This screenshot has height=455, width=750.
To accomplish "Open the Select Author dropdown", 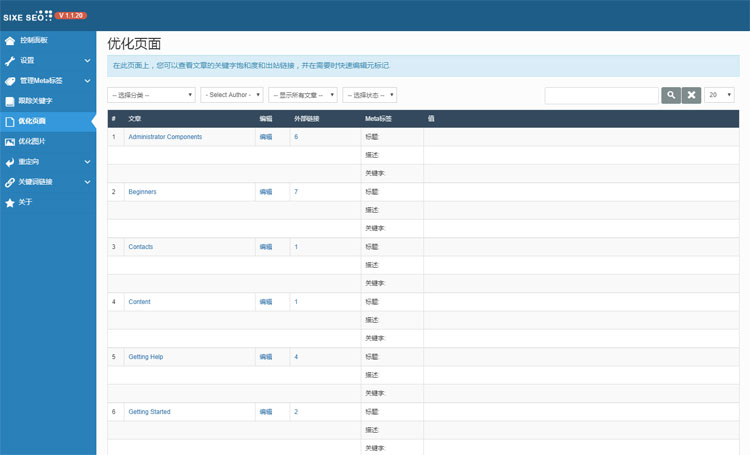I will pos(232,95).
